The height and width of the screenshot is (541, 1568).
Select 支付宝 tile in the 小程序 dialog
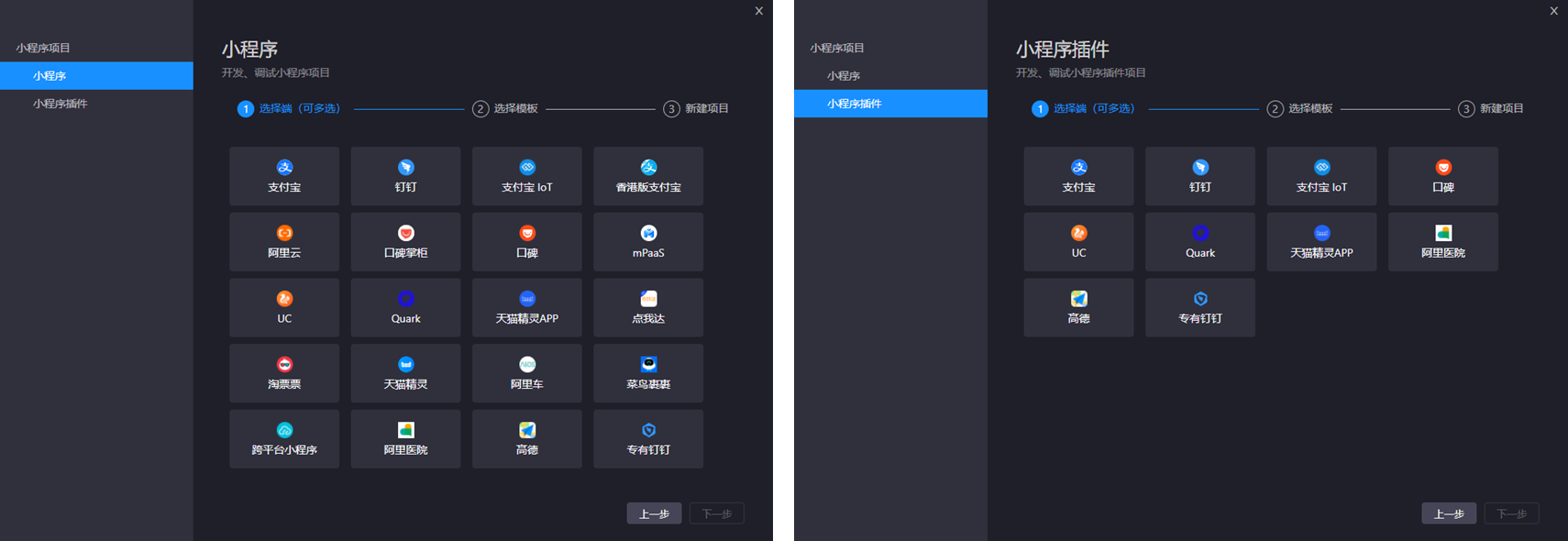coord(284,176)
